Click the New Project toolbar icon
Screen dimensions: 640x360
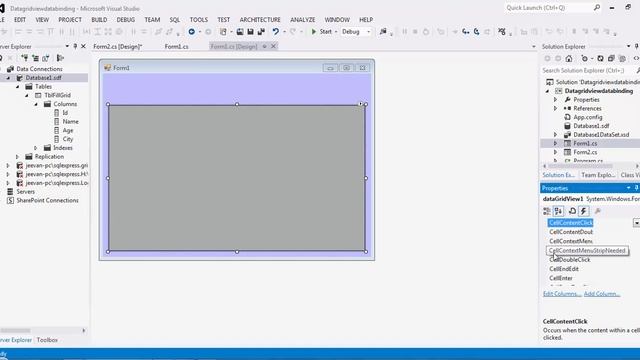[223, 31]
